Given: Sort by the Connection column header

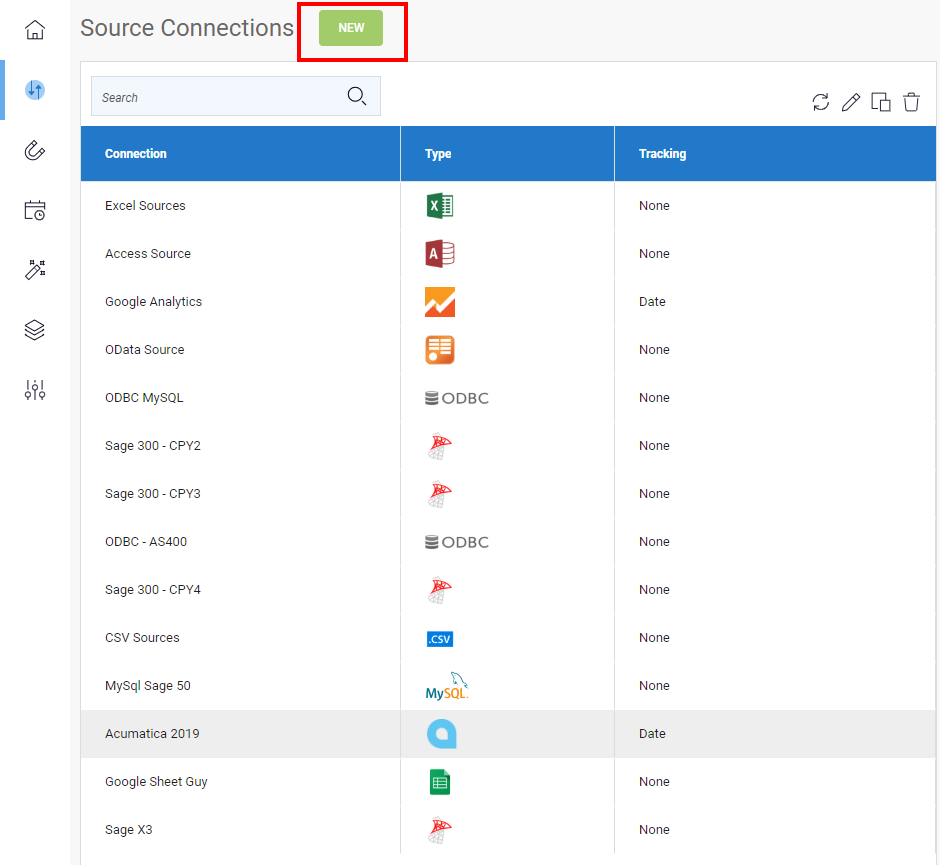Looking at the screenshot, I should click(x=136, y=154).
